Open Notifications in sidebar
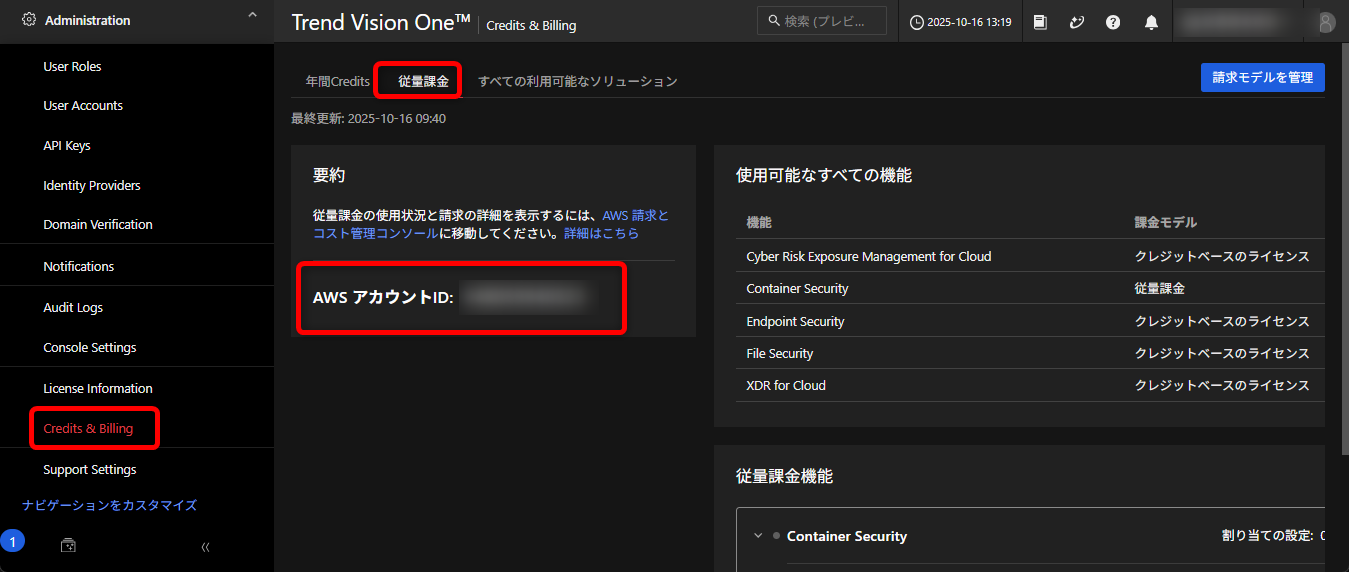 click(x=79, y=266)
